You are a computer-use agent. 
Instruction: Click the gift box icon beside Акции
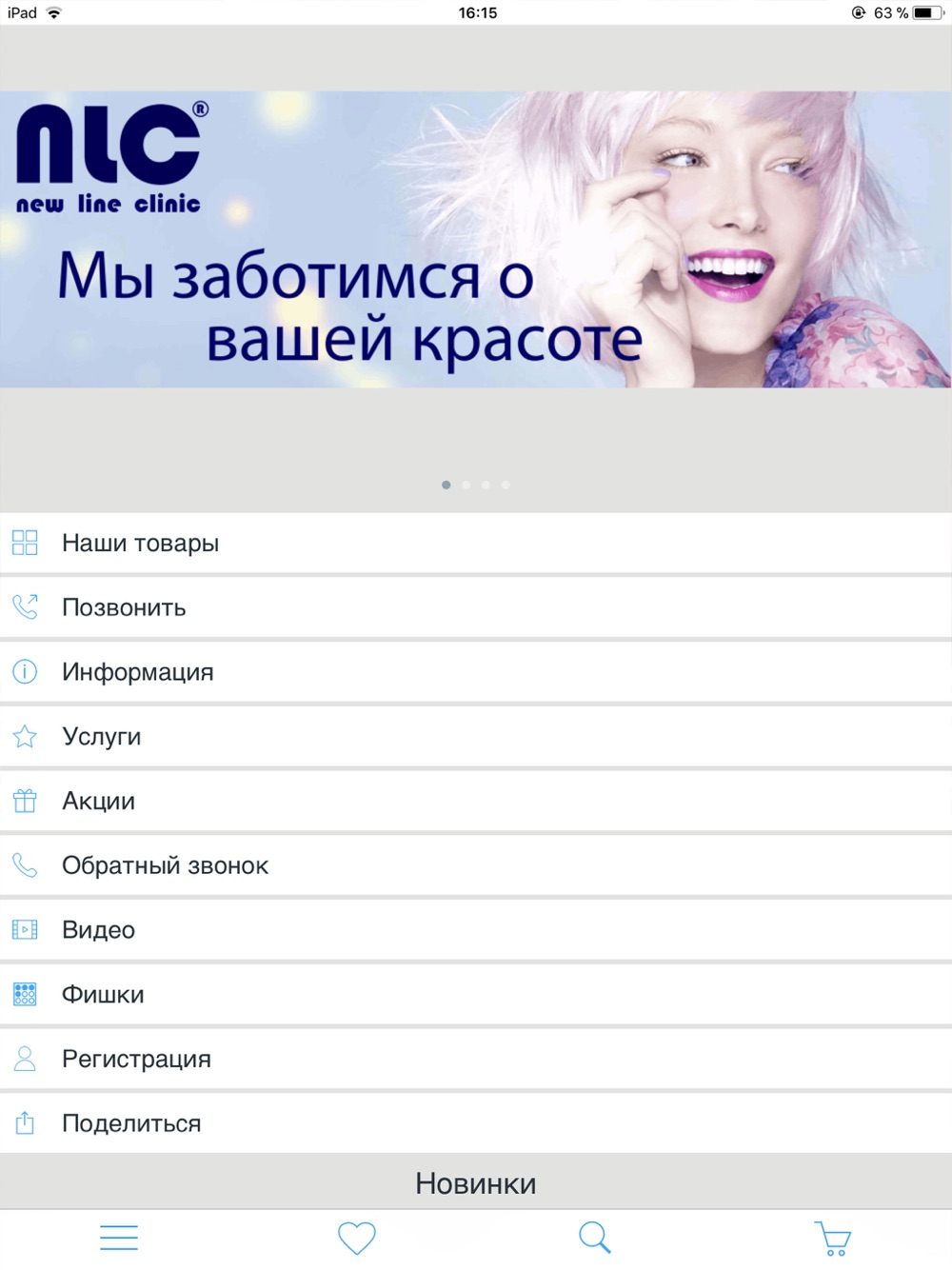25,802
